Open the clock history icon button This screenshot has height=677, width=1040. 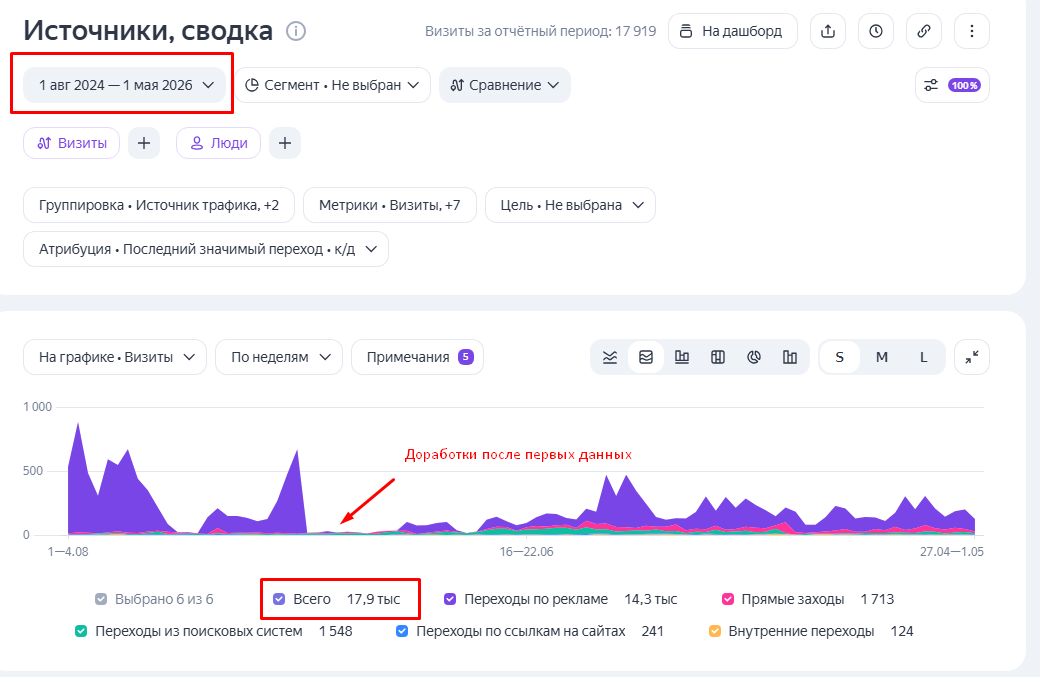click(876, 31)
